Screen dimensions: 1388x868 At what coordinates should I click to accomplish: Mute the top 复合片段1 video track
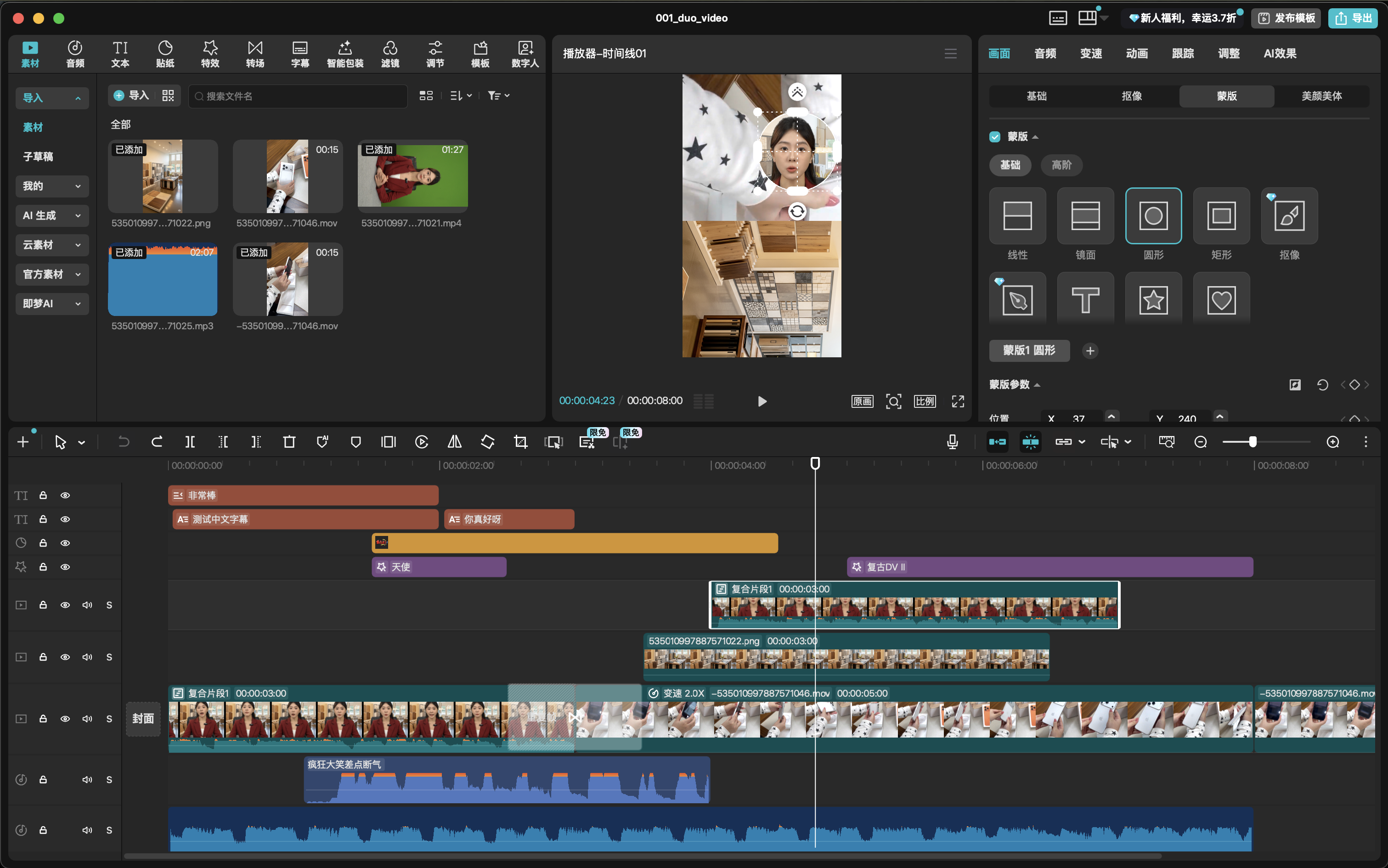[x=87, y=605]
